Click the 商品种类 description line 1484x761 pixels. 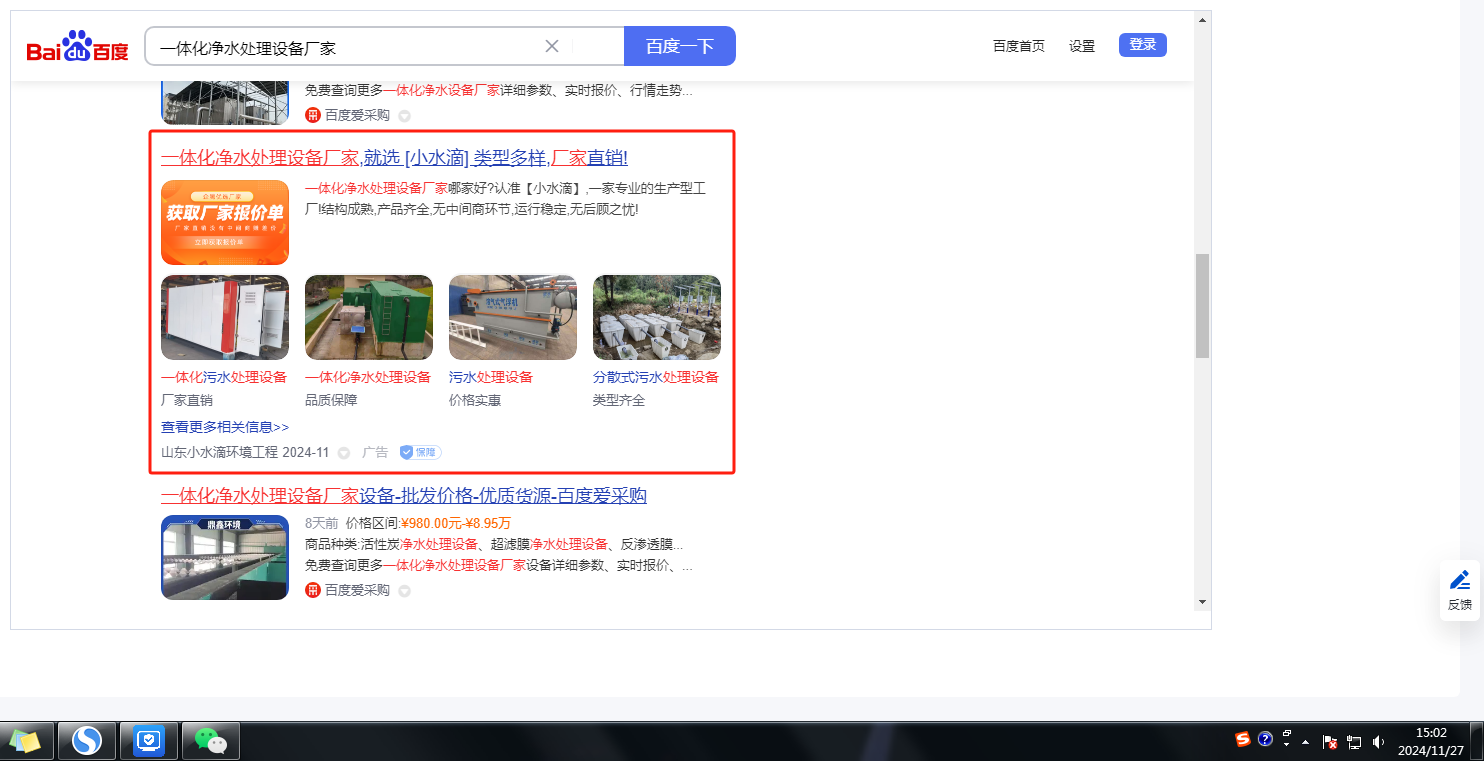[x=495, y=544]
